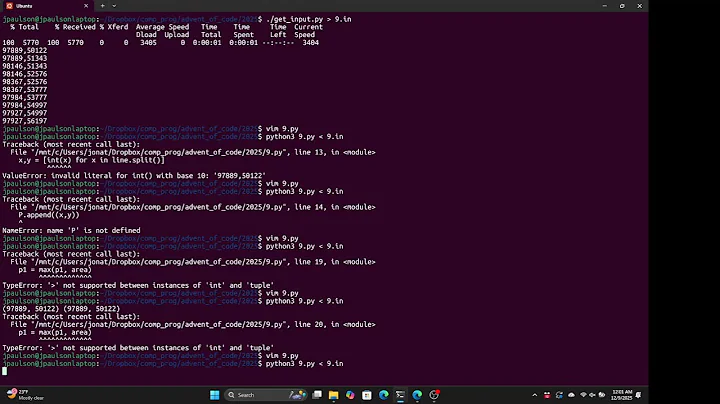Open the notifications bell icon

[639, 395]
